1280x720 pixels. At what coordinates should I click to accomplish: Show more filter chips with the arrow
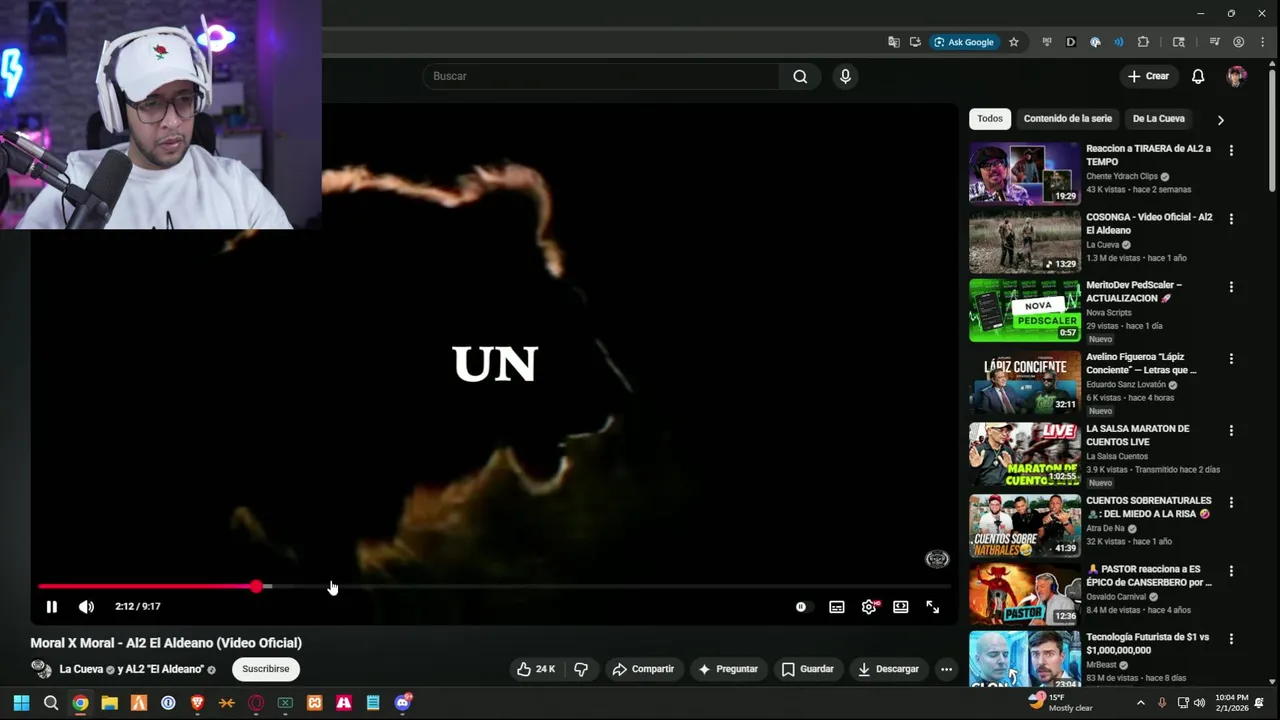click(1220, 120)
